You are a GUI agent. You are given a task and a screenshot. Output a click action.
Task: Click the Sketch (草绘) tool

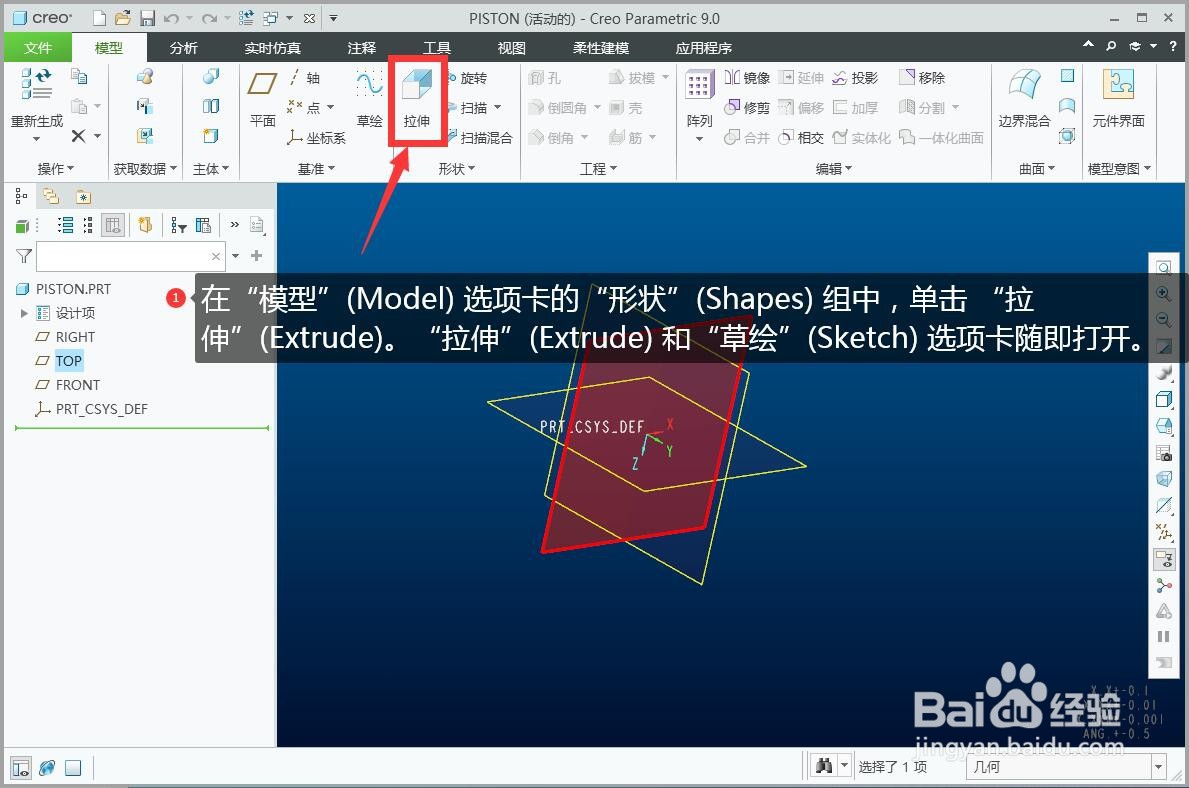point(369,99)
